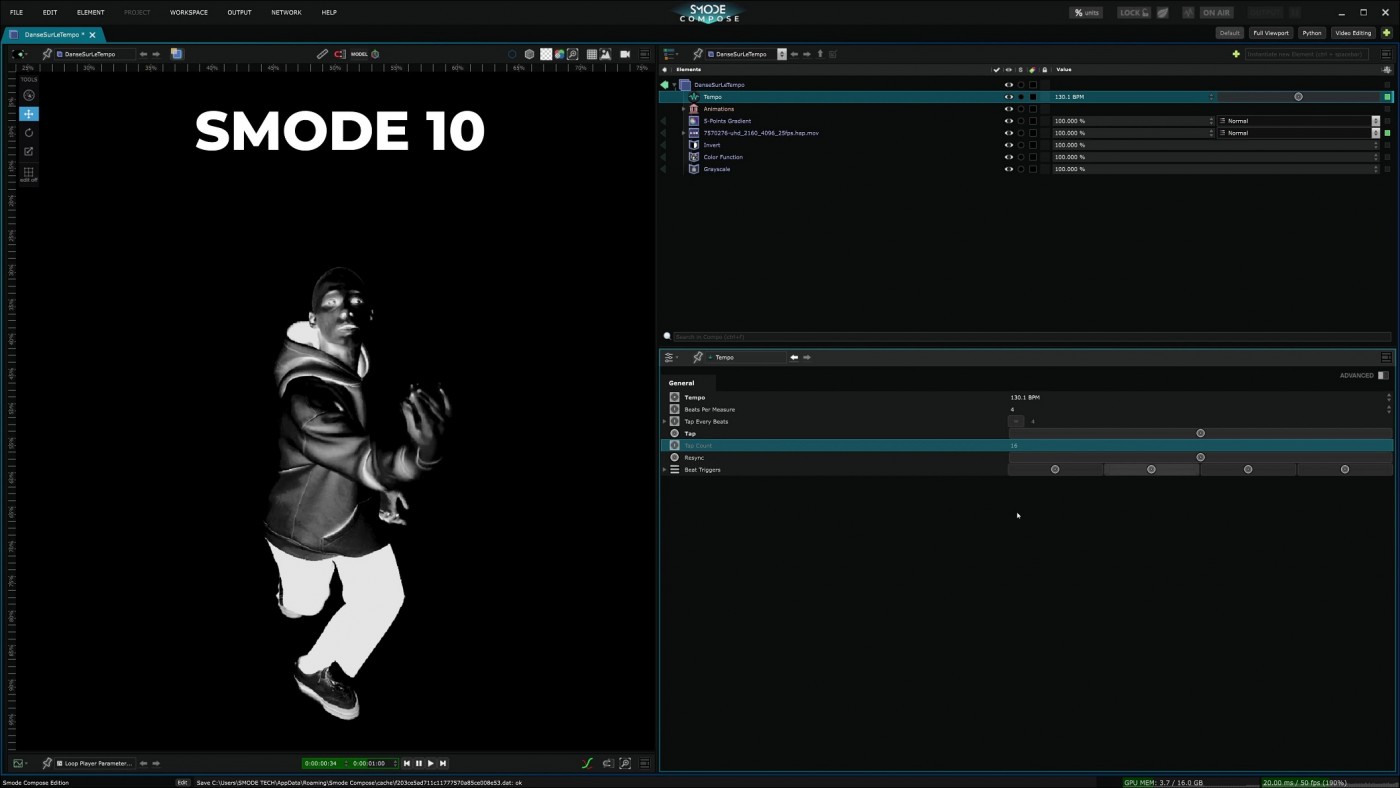Click the viewport zoom magnifier icon
The width and height of the screenshot is (1400, 788).
click(x=573, y=54)
